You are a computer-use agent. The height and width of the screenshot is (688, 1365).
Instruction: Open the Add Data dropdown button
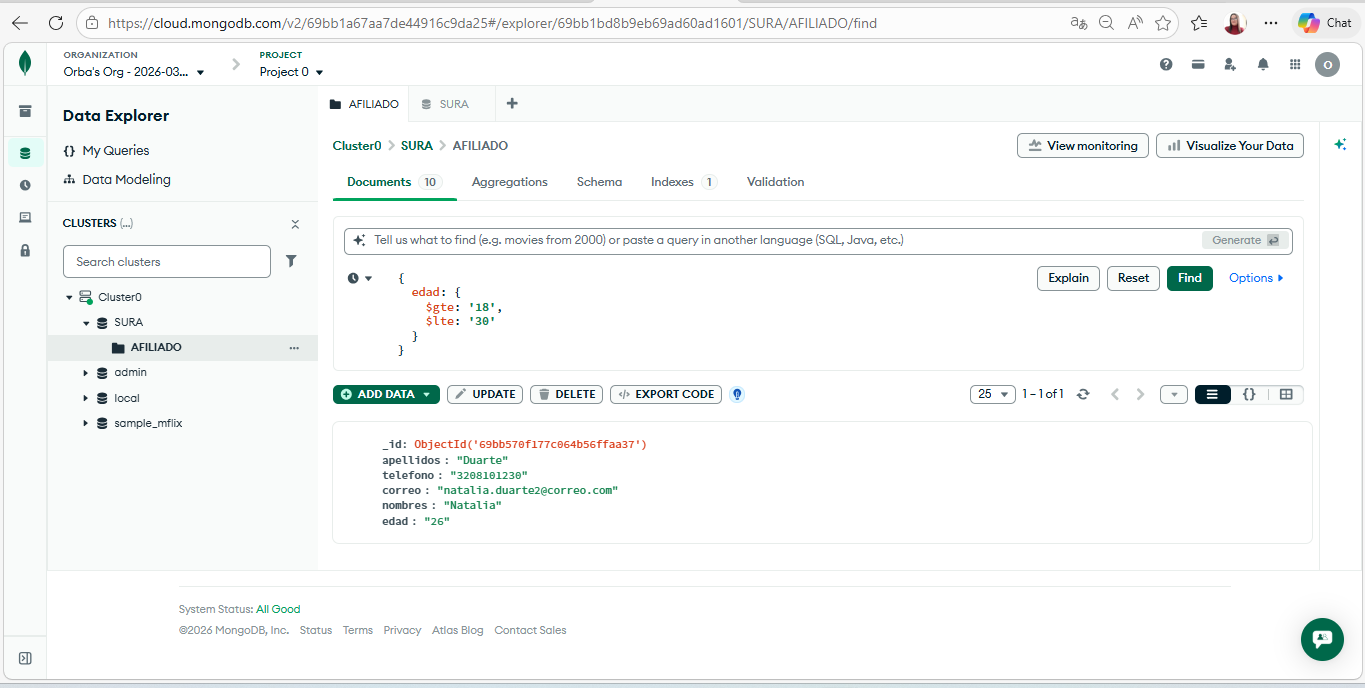point(386,394)
